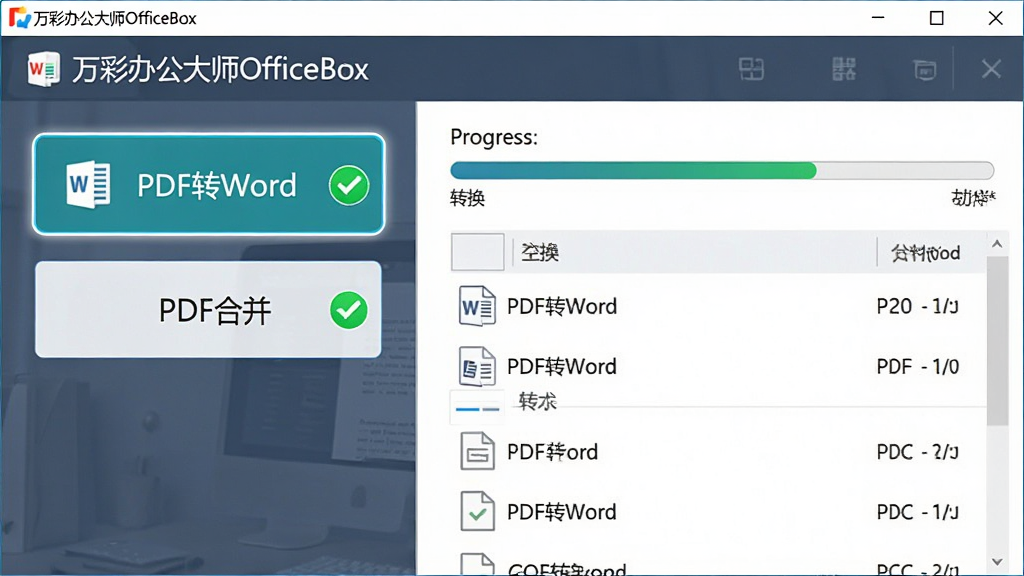The width and height of the screenshot is (1024, 576).
Task: Select the PDF转Word text in the P20 row
Action: 562,306
